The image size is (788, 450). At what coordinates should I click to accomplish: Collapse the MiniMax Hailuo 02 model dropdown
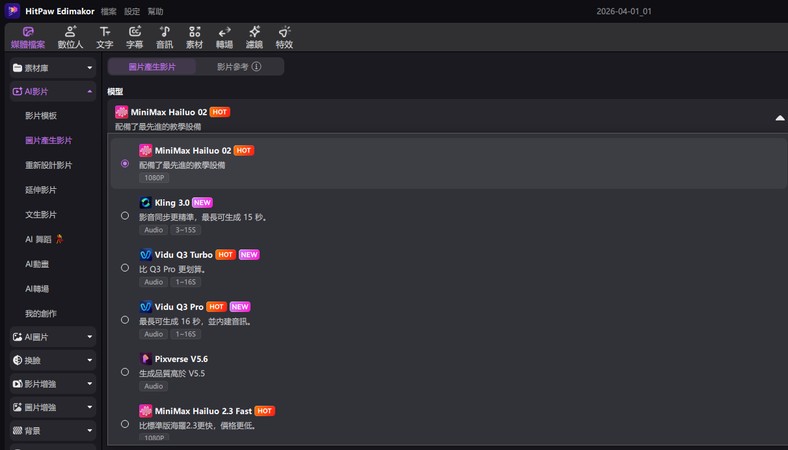[779, 118]
